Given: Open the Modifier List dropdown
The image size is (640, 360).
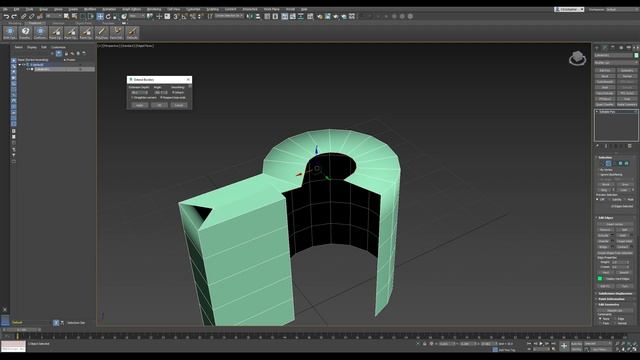Looking at the screenshot, I should coord(616,63).
